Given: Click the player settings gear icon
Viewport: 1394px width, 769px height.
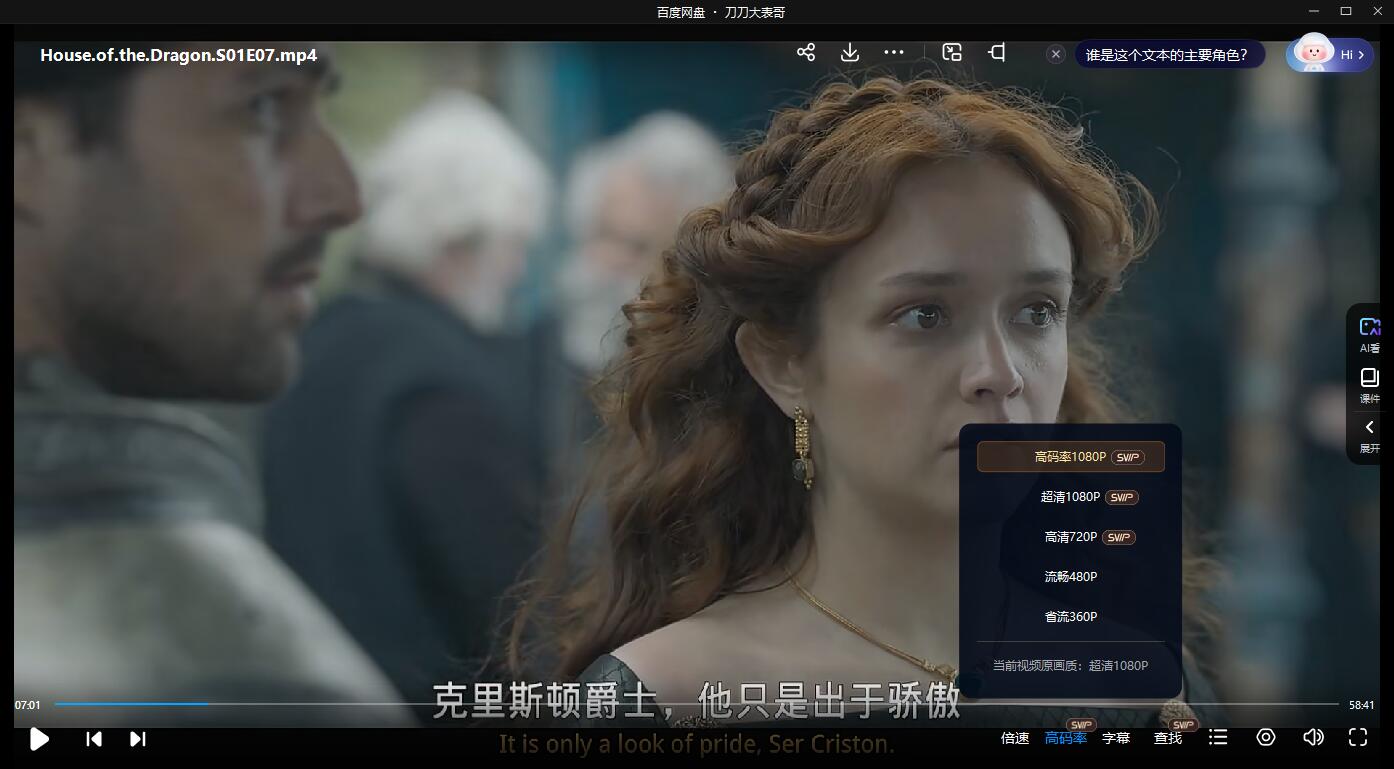Looking at the screenshot, I should 1265,737.
